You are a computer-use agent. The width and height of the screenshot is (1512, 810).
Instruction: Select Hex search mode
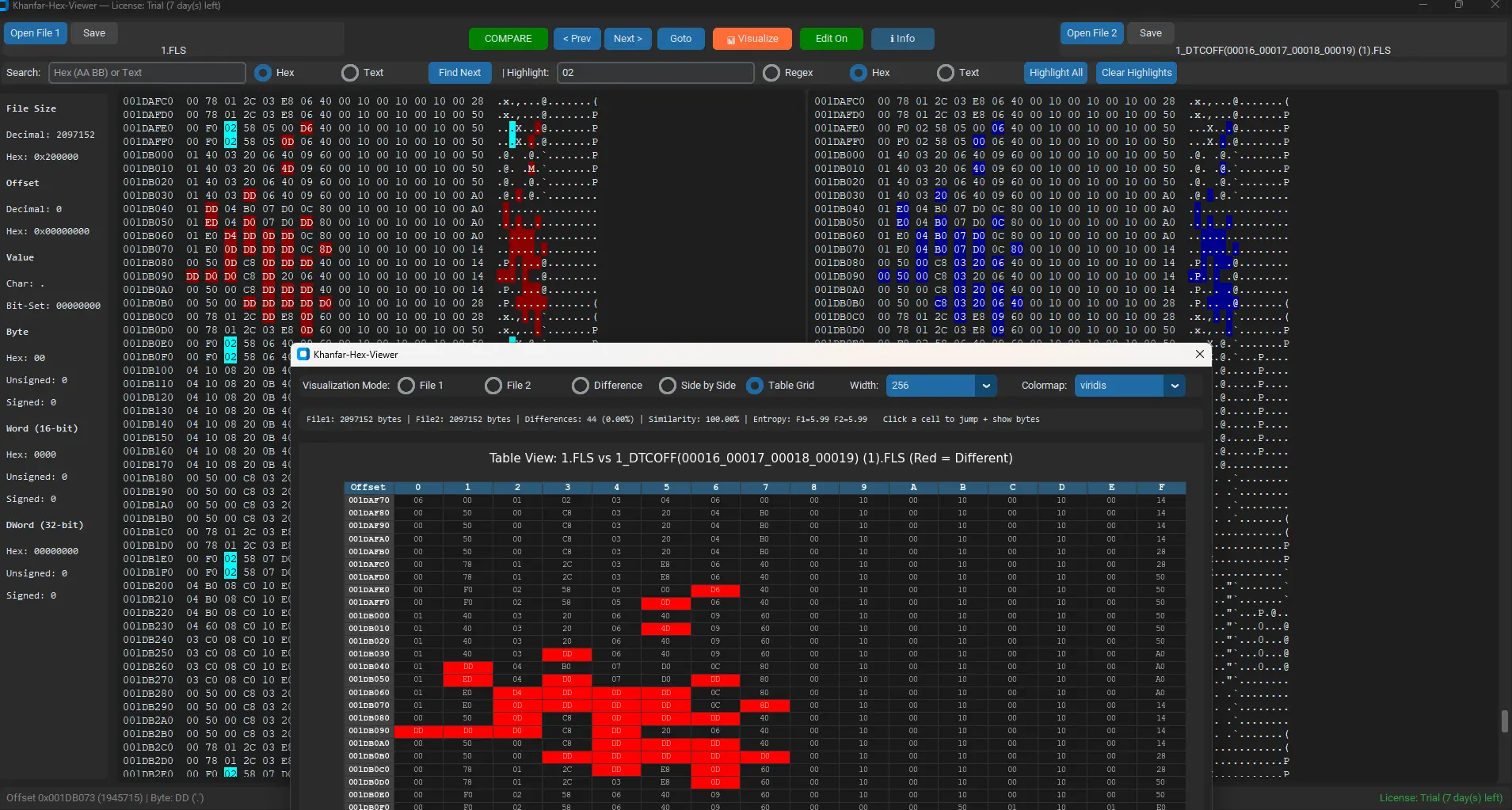click(262, 73)
